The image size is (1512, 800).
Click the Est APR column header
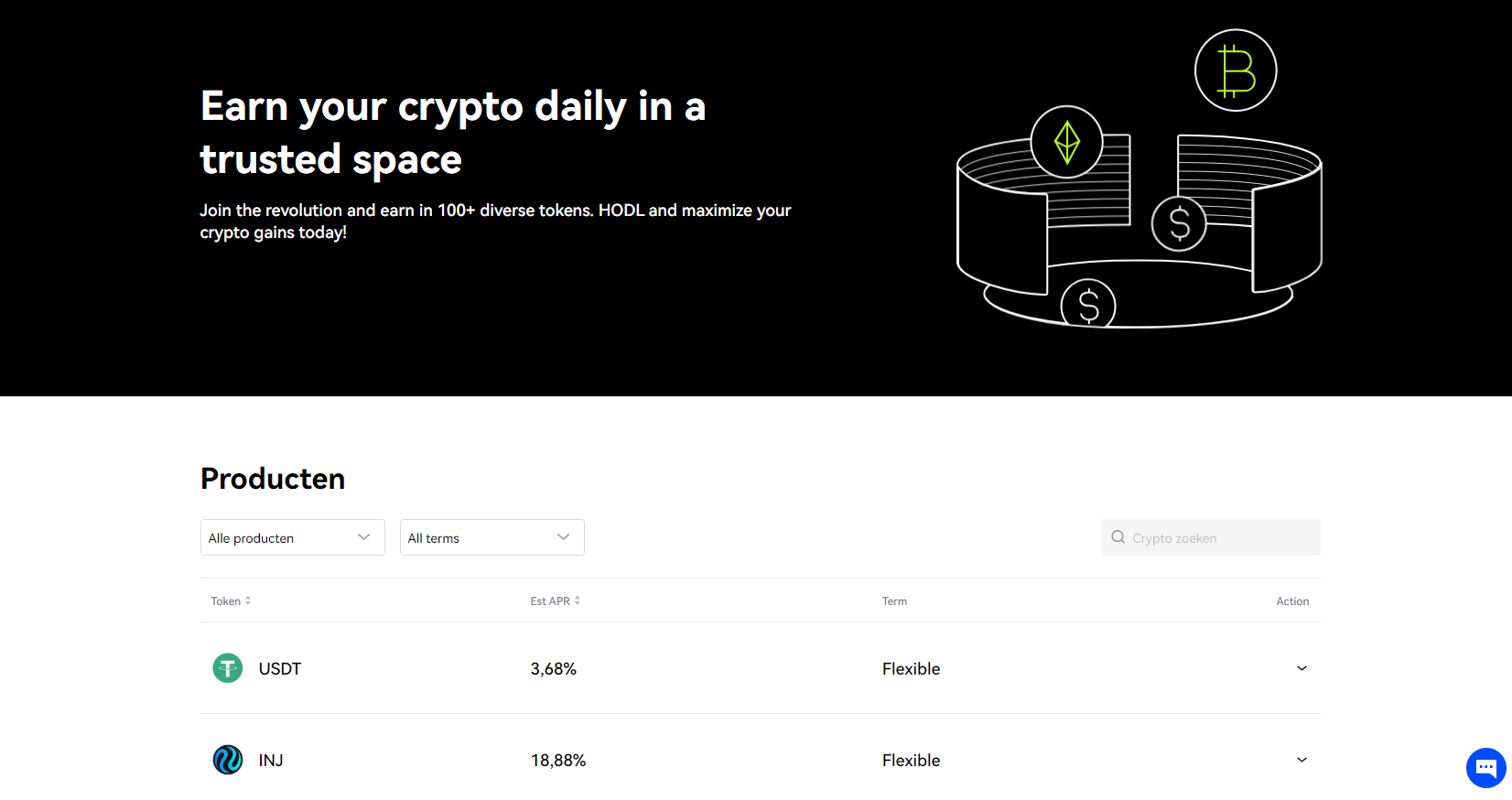tap(550, 601)
